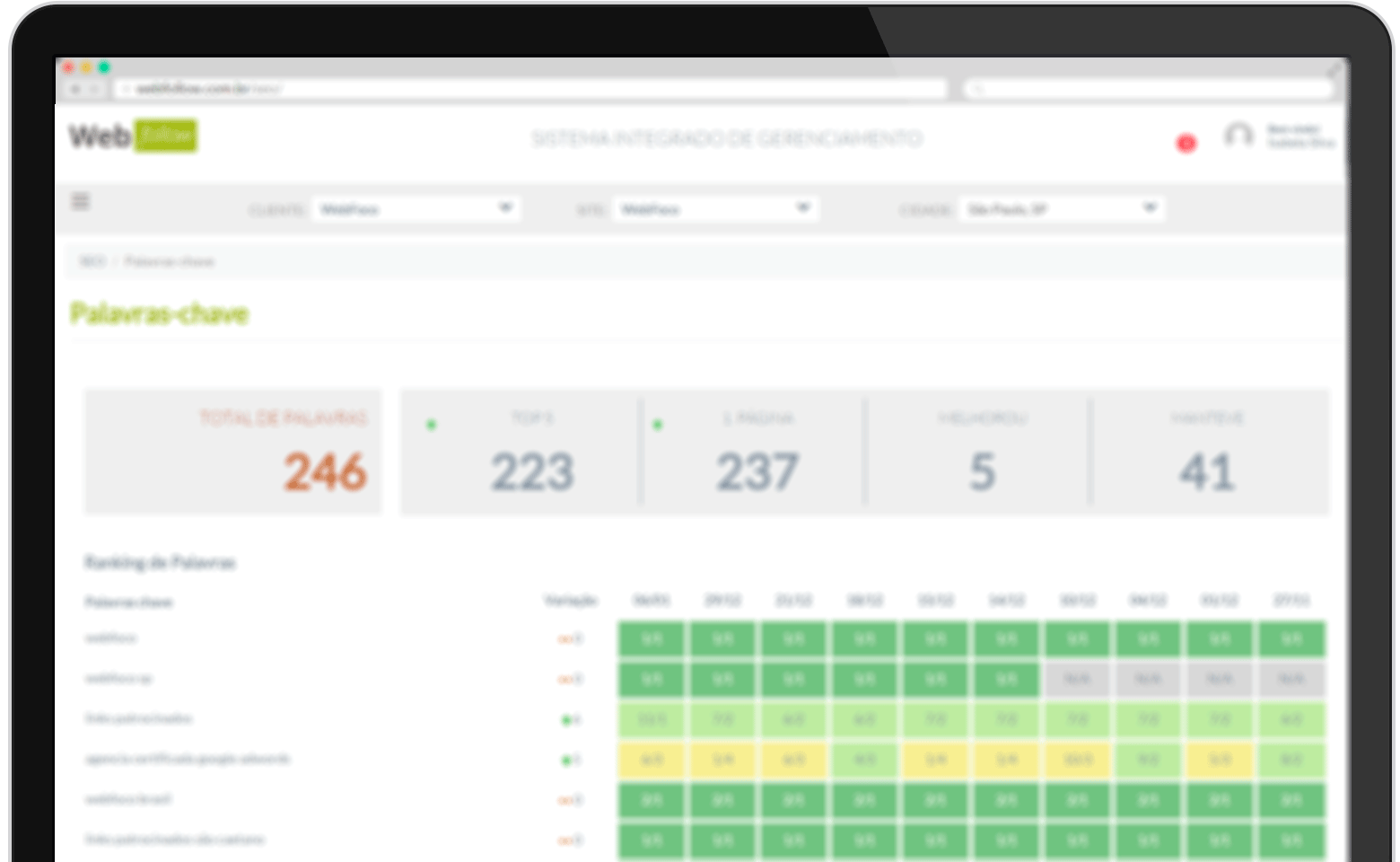Sort by the Variação column header
Screen dimensions: 1400x862
click(x=571, y=600)
